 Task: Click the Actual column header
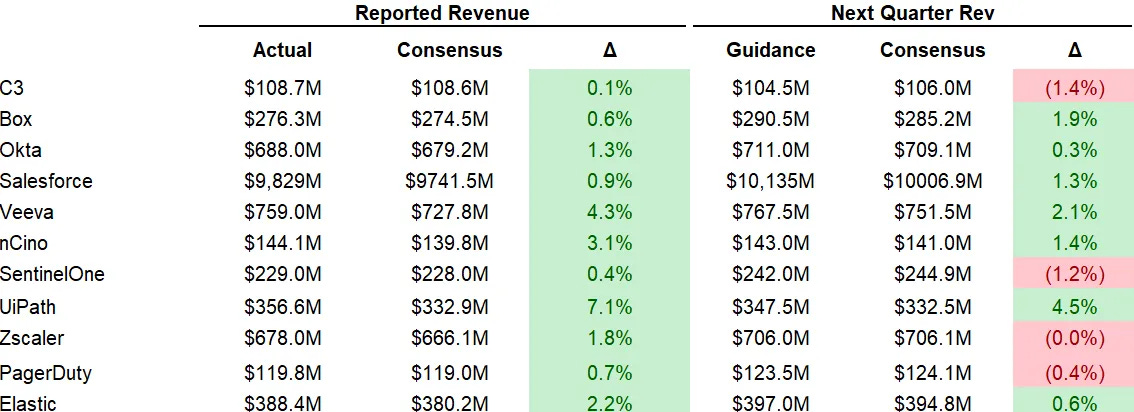click(283, 50)
